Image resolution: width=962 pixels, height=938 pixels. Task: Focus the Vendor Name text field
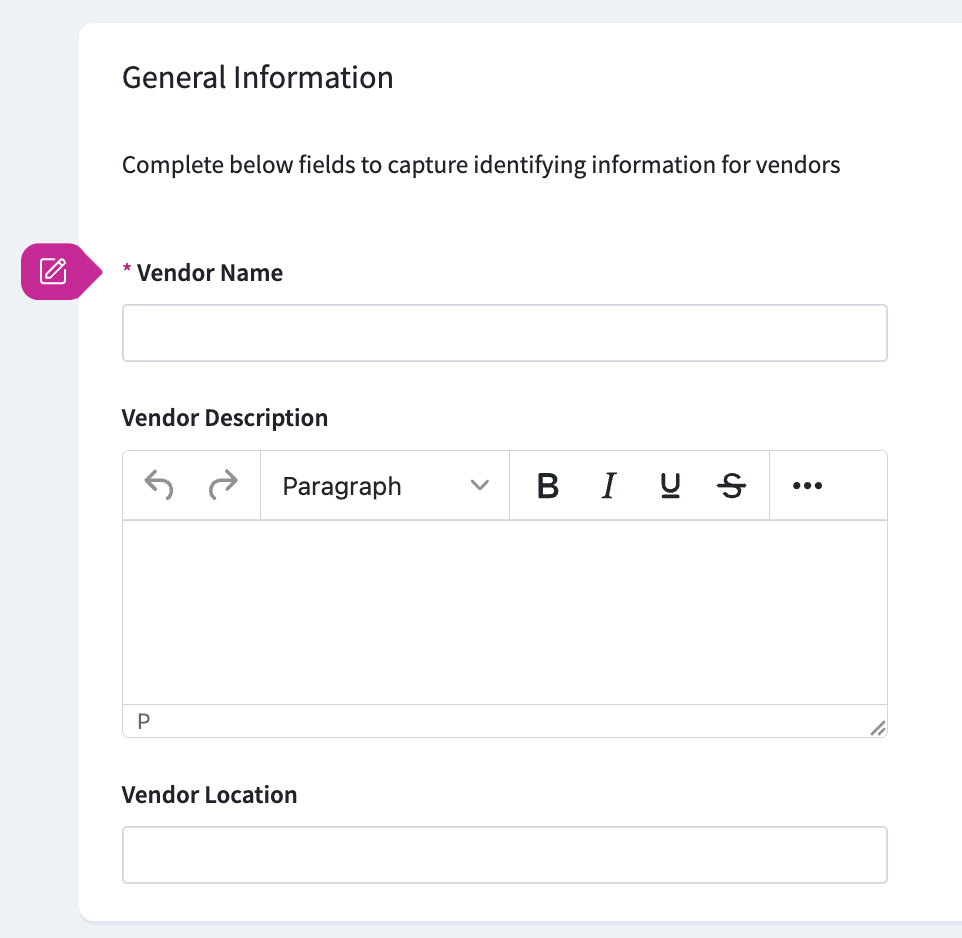504,333
